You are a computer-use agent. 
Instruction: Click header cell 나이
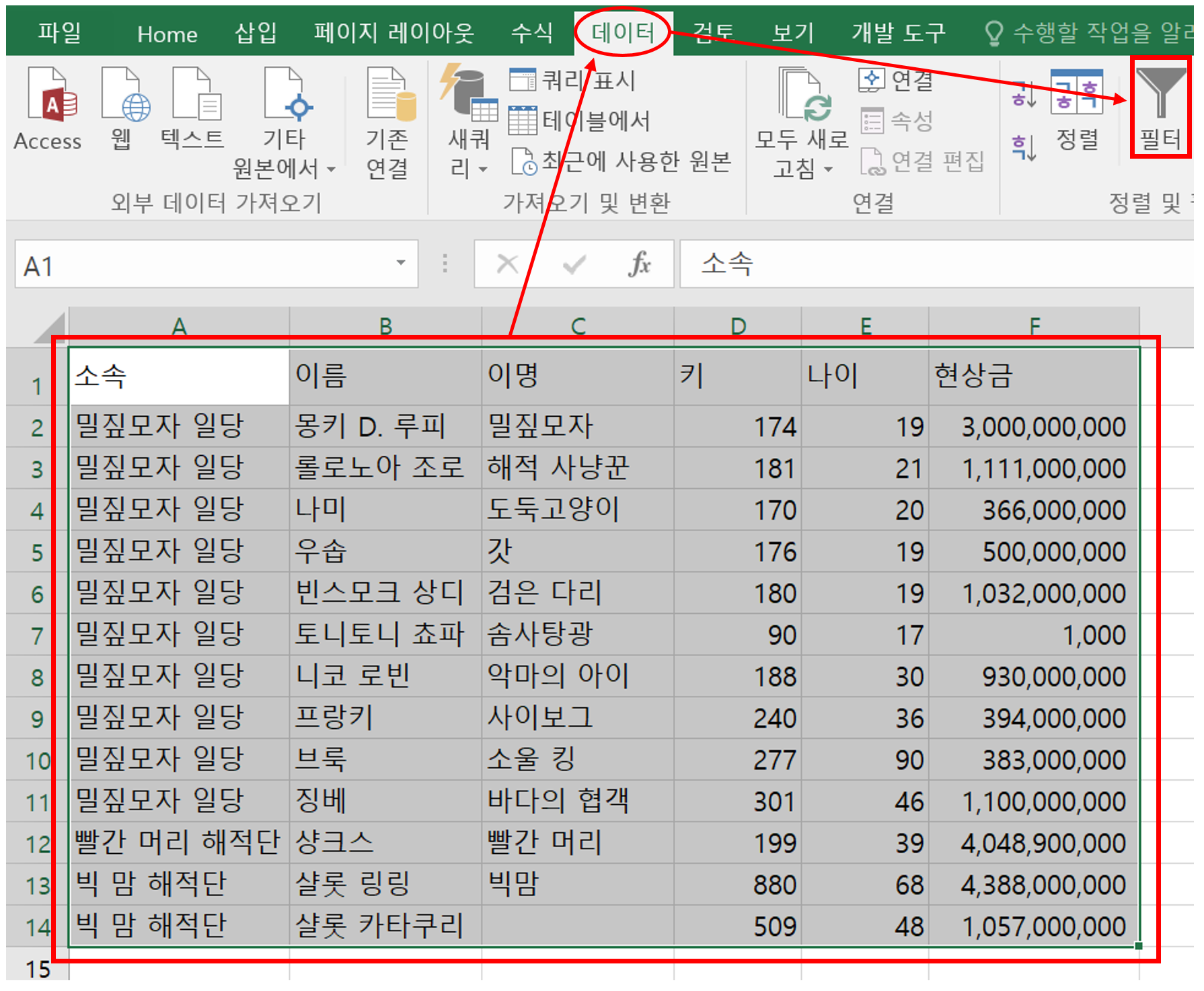[865, 376]
